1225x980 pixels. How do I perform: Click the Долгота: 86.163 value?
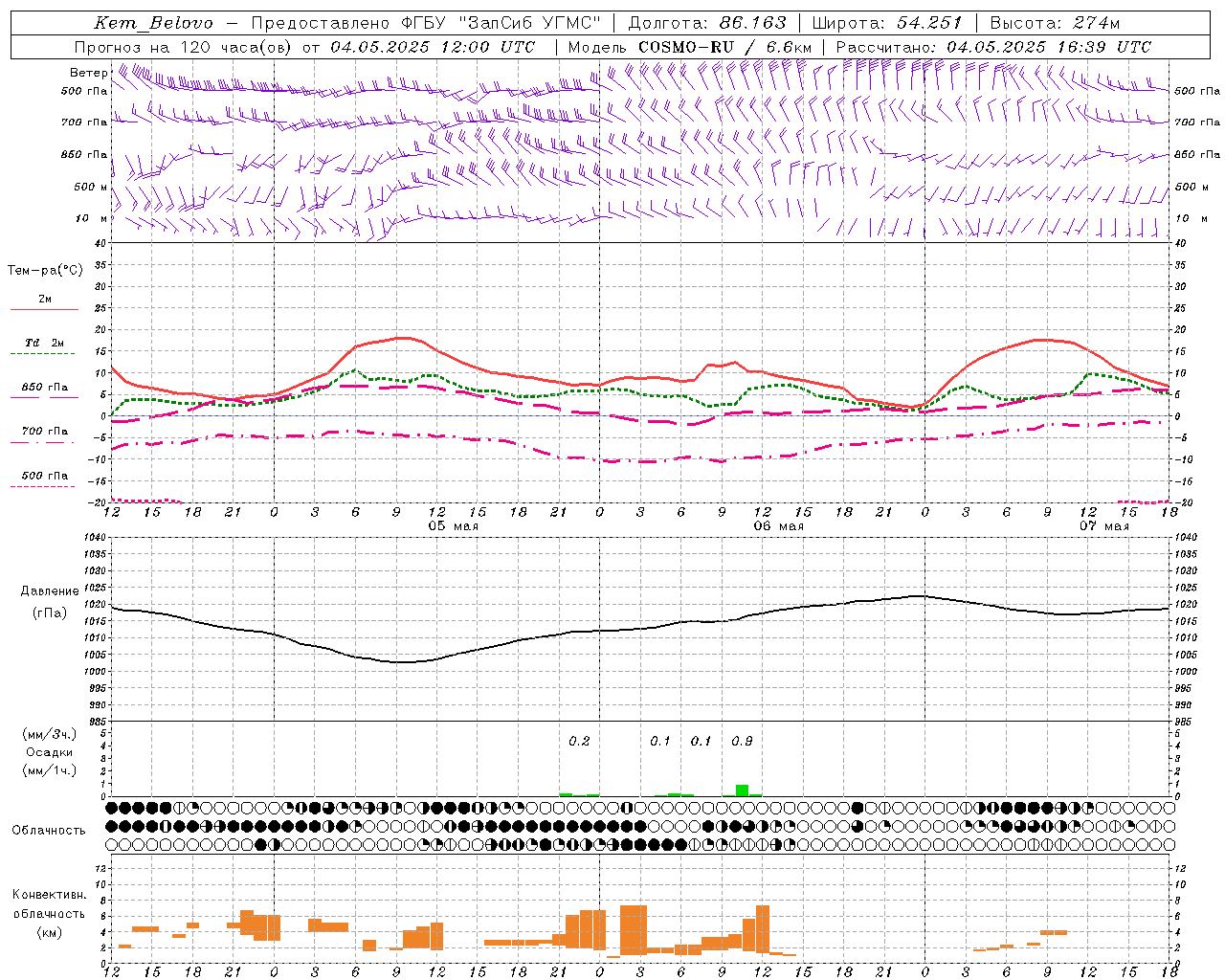click(x=707, y=23)
